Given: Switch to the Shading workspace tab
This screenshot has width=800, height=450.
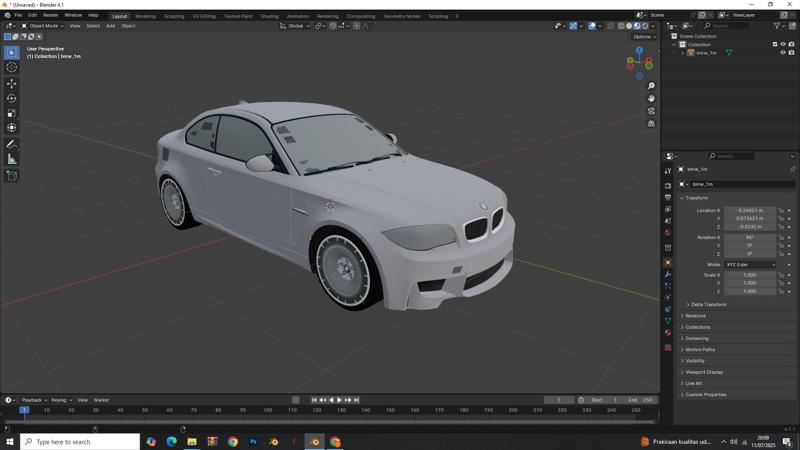Looking at the screenshot, I should [269, 16].
